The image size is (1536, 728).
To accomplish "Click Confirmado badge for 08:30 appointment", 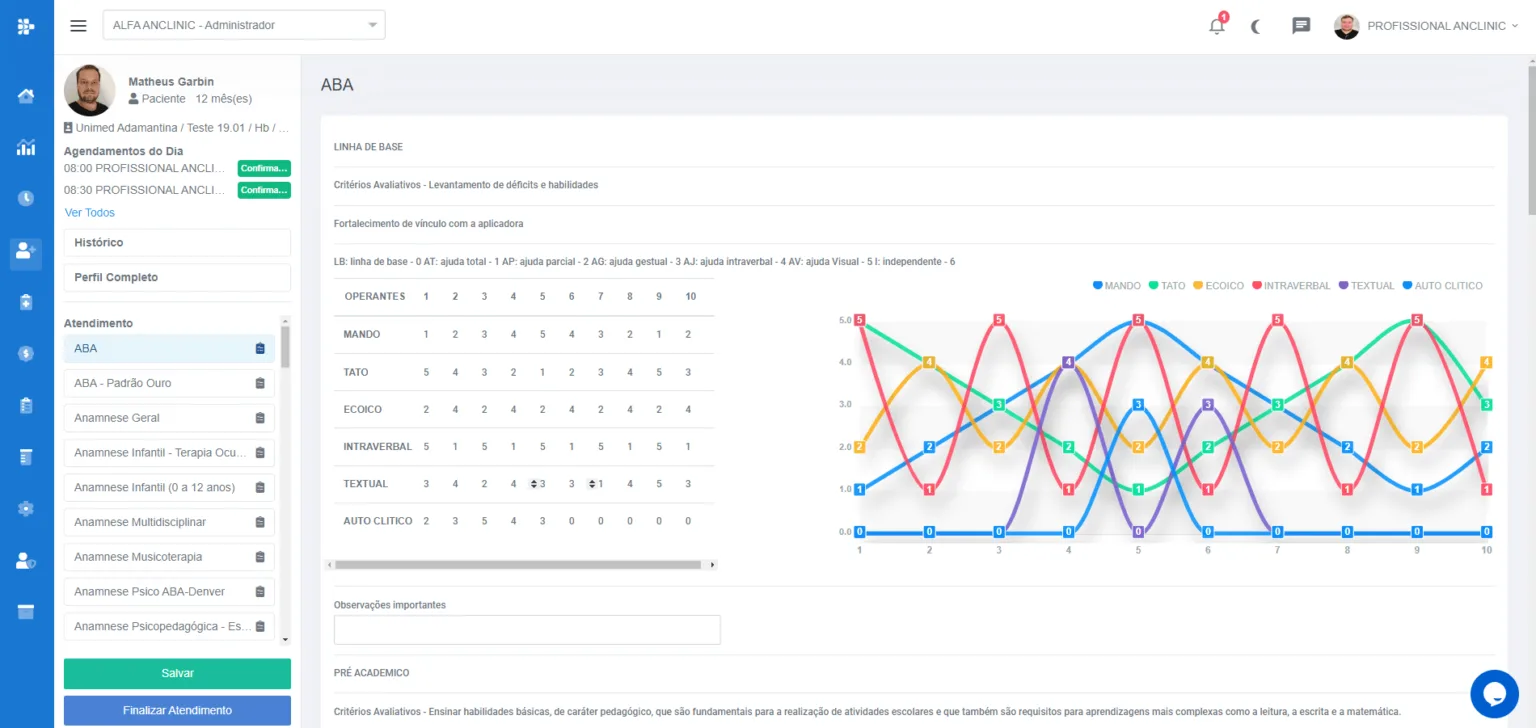I will [264, 190].
